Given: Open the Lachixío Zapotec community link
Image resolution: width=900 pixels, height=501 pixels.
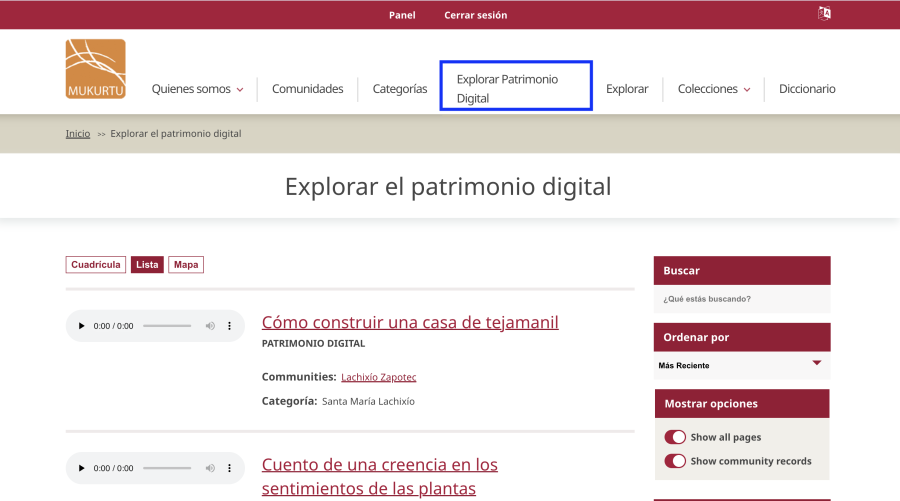Looking at the screenshot, I should point(379,377).
